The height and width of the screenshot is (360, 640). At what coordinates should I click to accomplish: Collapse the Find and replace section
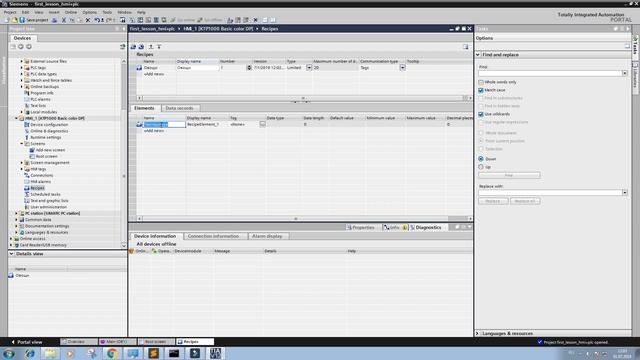[478, 55]
